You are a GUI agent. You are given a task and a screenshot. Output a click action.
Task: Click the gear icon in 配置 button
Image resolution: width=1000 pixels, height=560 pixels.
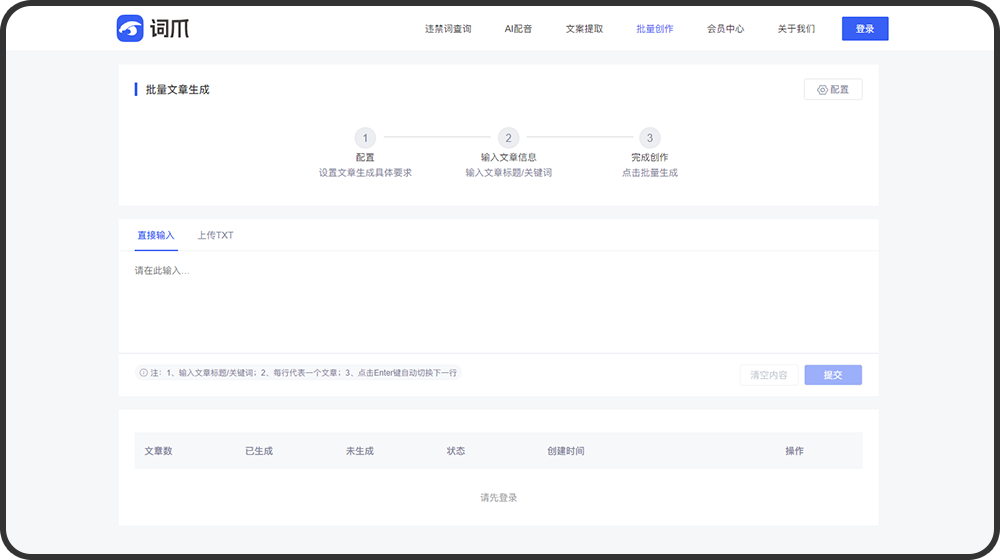(x=822, y=90)
